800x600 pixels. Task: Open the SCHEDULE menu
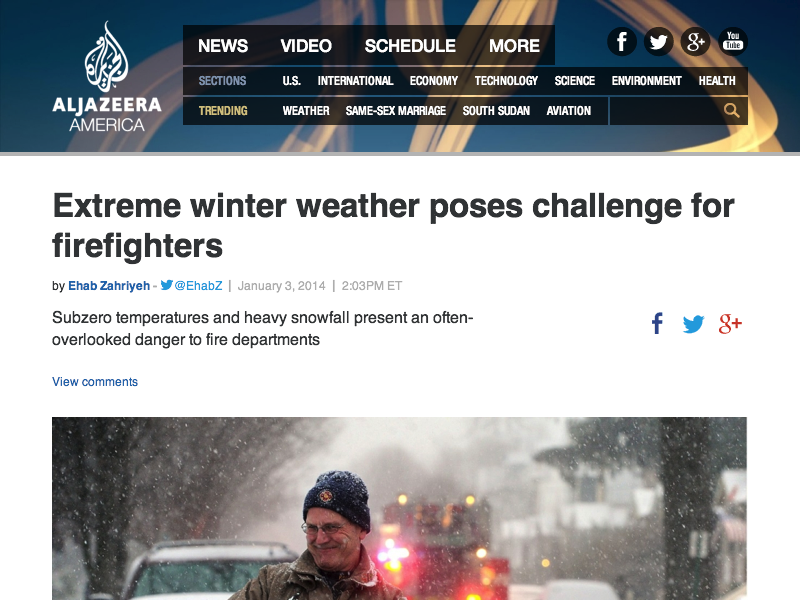pyautogui.click(x=410, y=46)
